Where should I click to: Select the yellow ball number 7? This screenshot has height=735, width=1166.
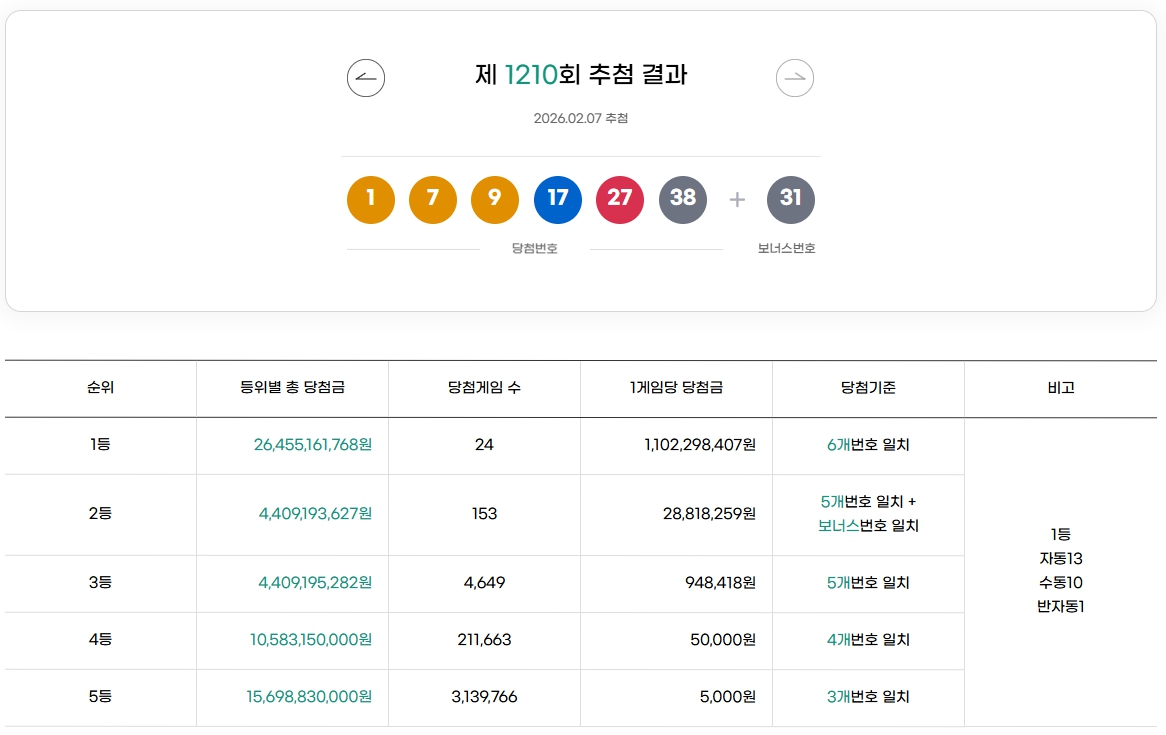click(432, 199)
